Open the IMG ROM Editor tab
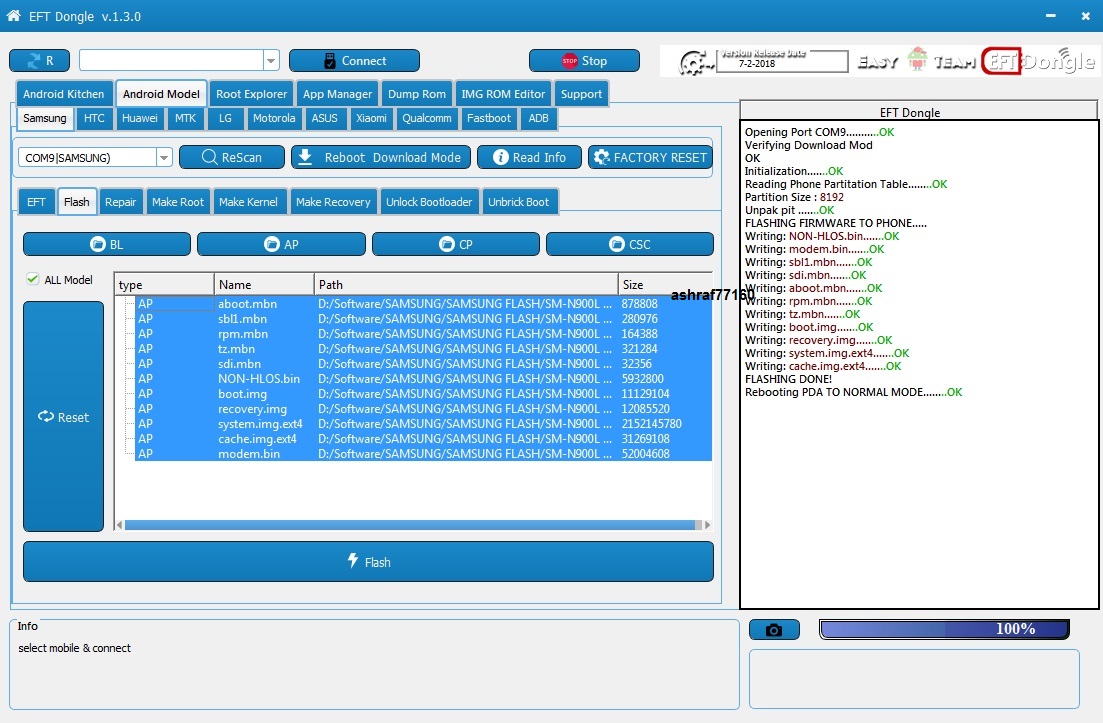 [x=503, y=94]
